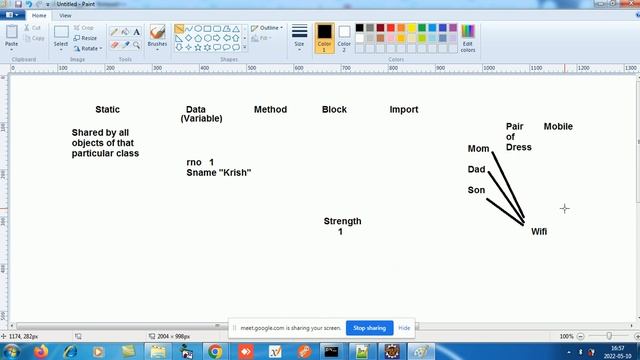Choose the Right arrow shape
The height and width of the screenshot is (360, 640).
[217, 38]
